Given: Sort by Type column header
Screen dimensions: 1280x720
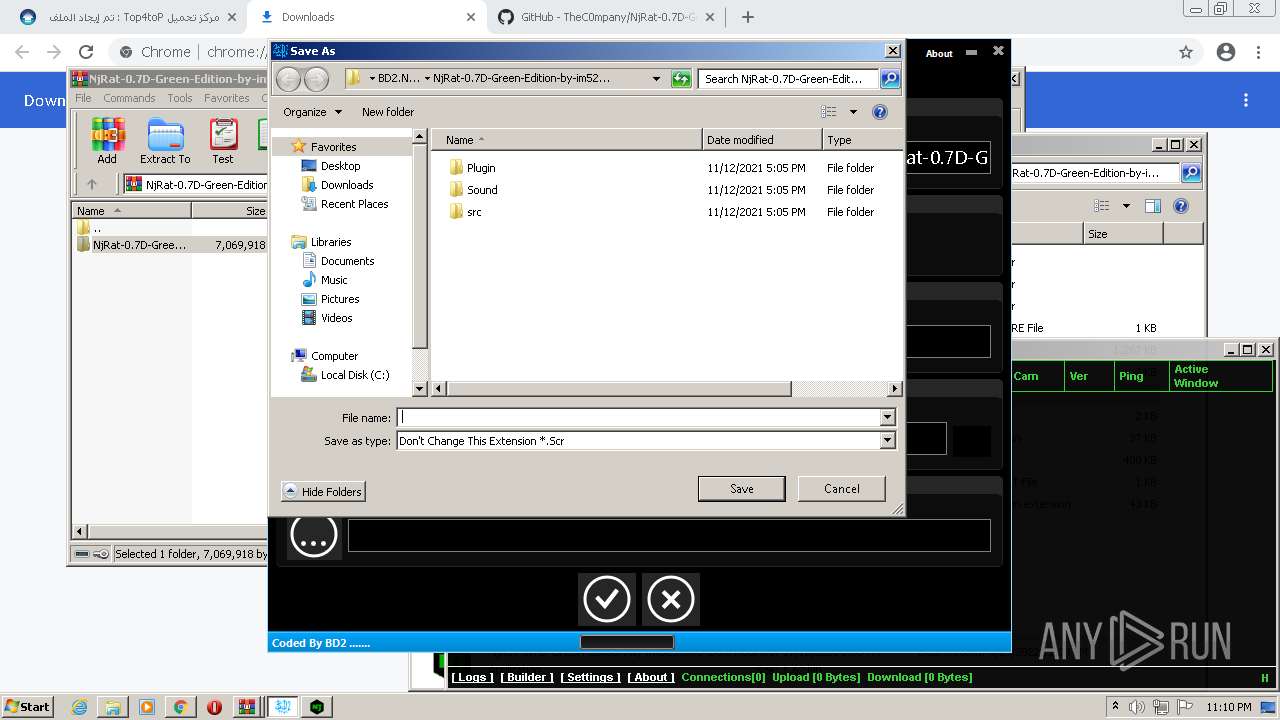Looking at the screenshot, I should (862, 140).
